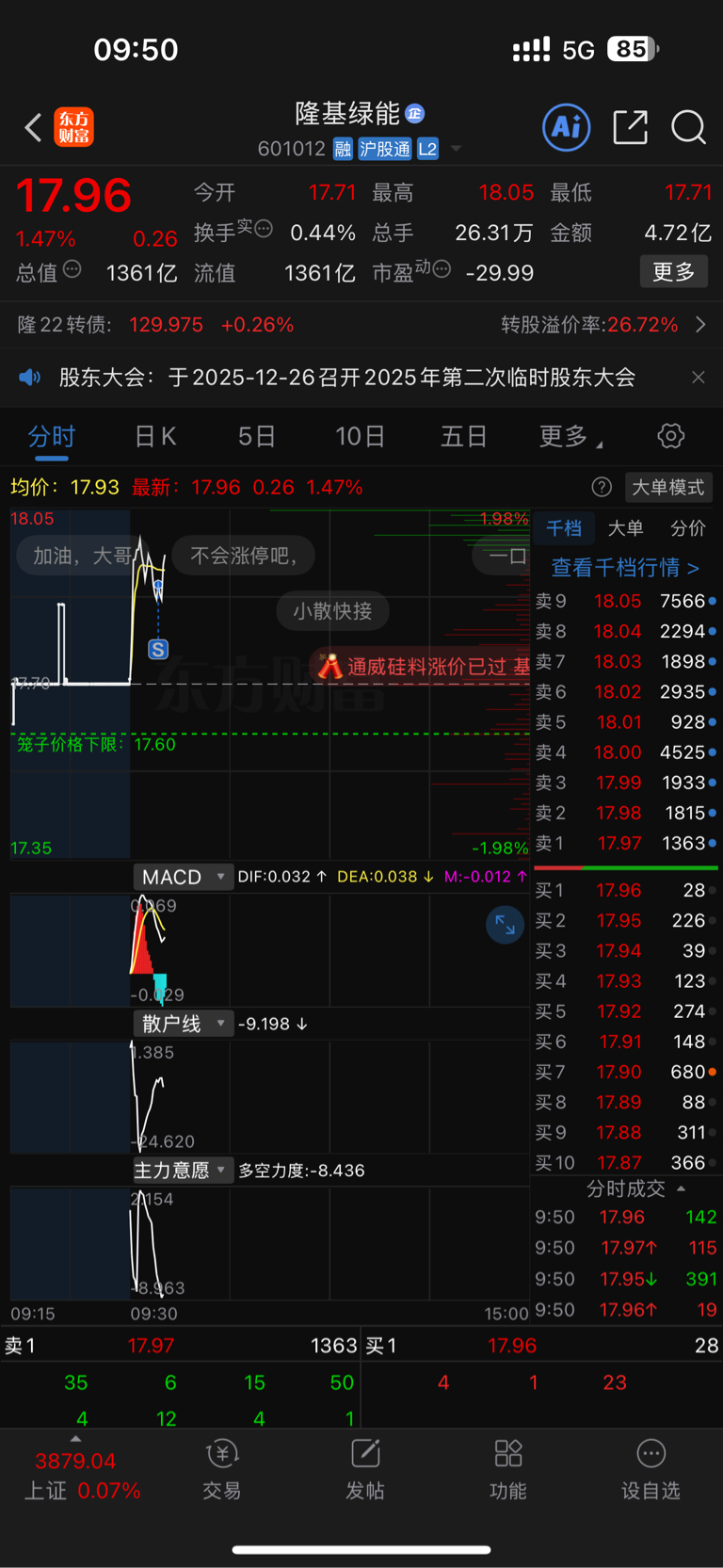This screenshot has height=1568, width=723.
Task: Tap the 融 margin badge
Action: tap(343, 149)
